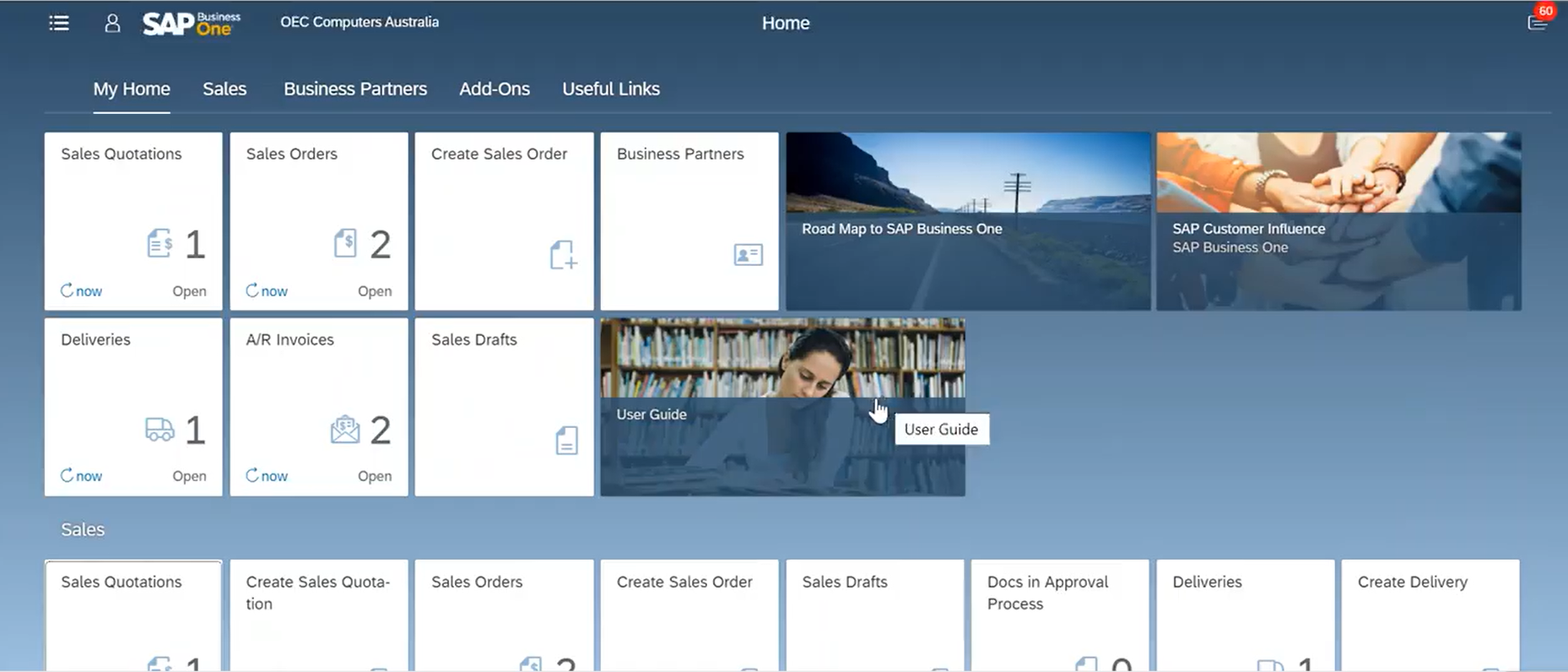Refresh the My Home Sales Orders tile
Screen dimensions: 1568x672
click(x=267, y=291)
